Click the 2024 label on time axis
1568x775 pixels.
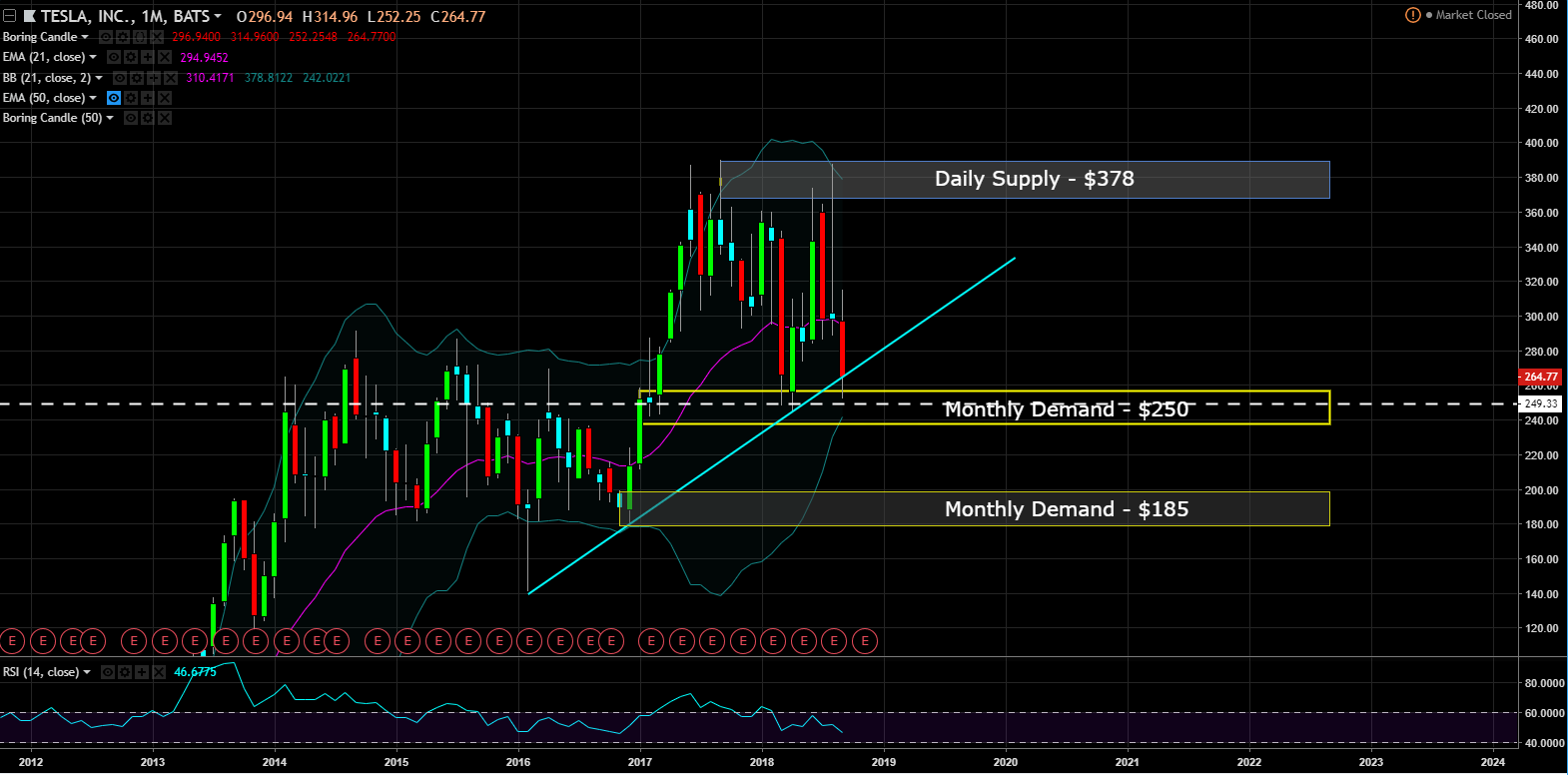(1493, 762)
